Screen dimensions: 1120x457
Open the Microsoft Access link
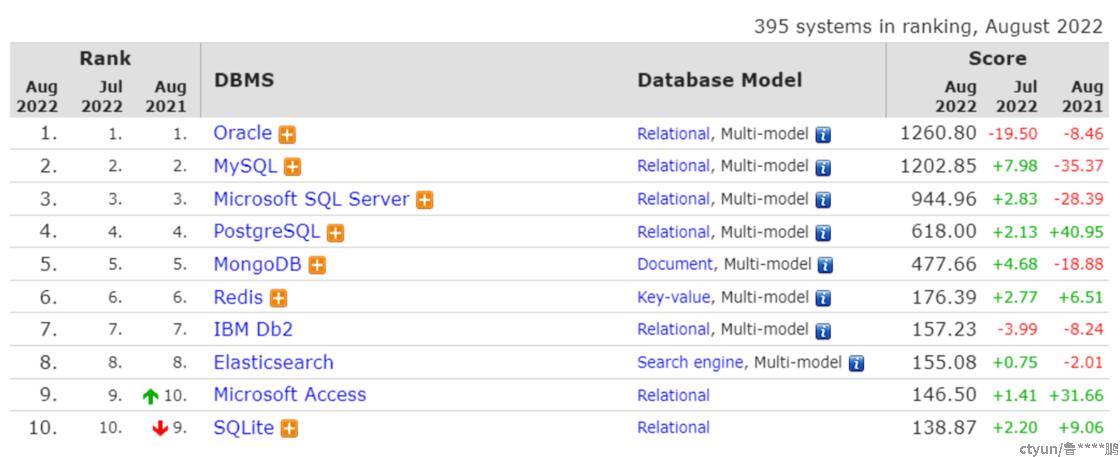click(290, 395)
